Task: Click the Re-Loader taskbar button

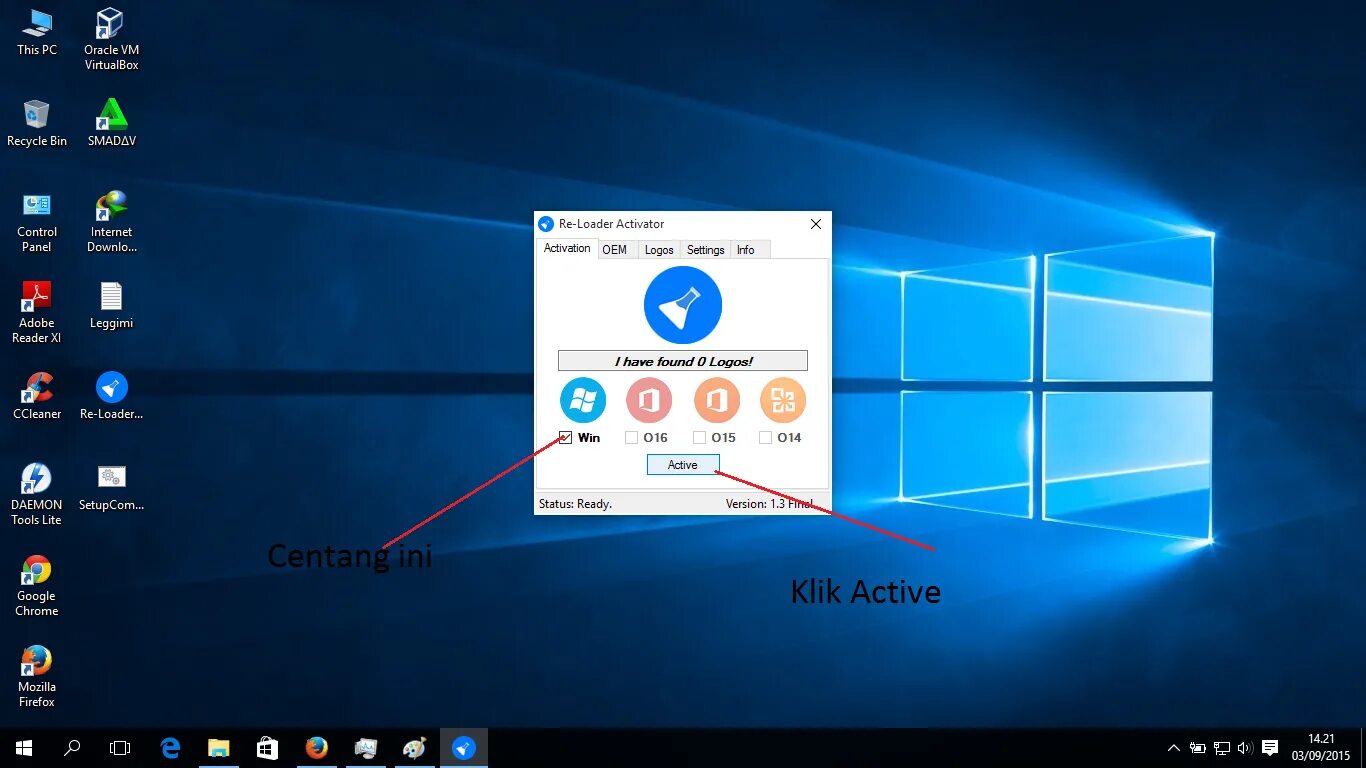Action: click(x=463, y=748)
